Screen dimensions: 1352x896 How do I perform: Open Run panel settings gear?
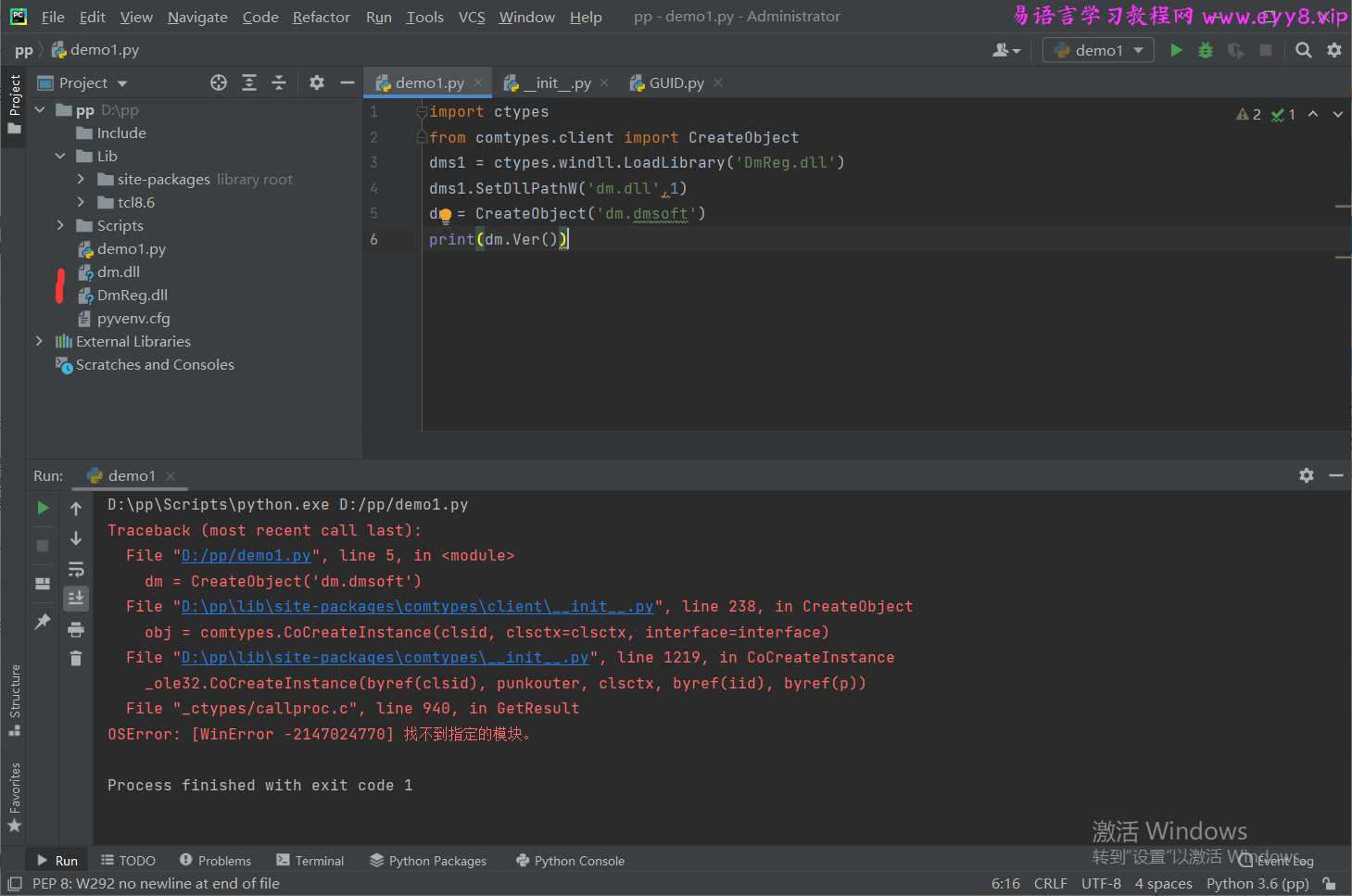tap(1307, 475)
